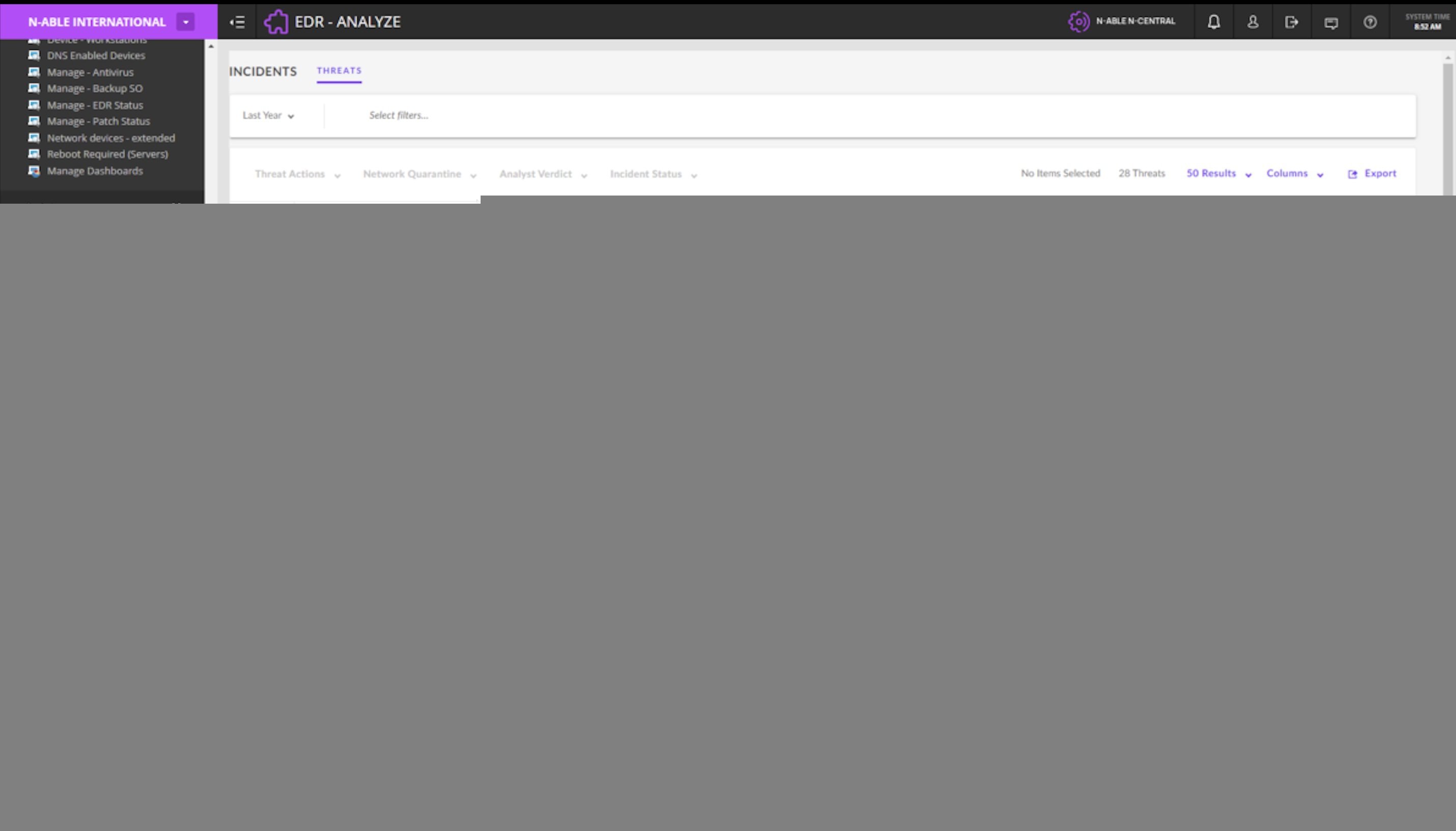Open the user account icon

point(1252,22)
